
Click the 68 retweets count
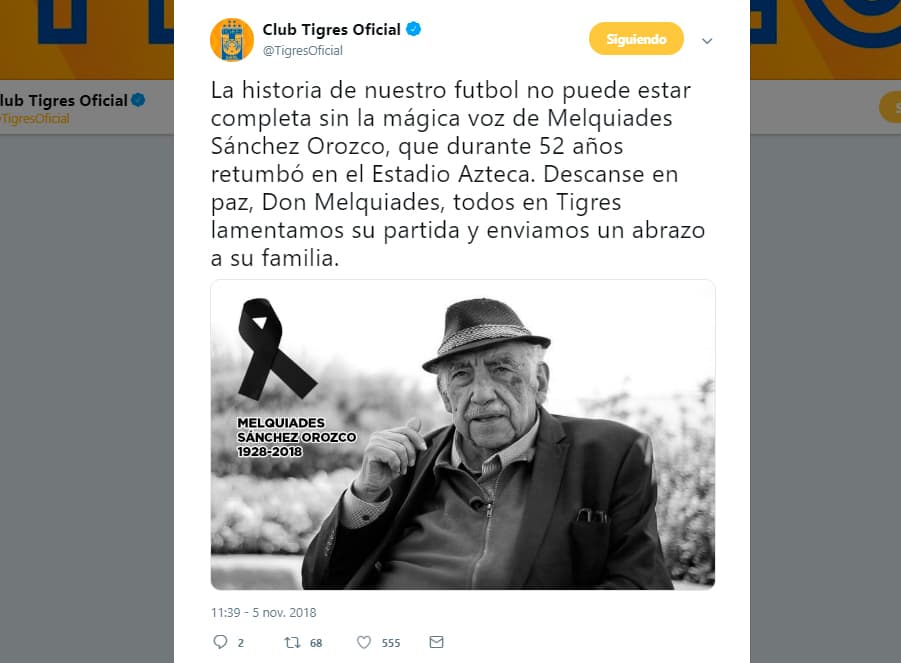pyautogui.click(x=316, y=643)
